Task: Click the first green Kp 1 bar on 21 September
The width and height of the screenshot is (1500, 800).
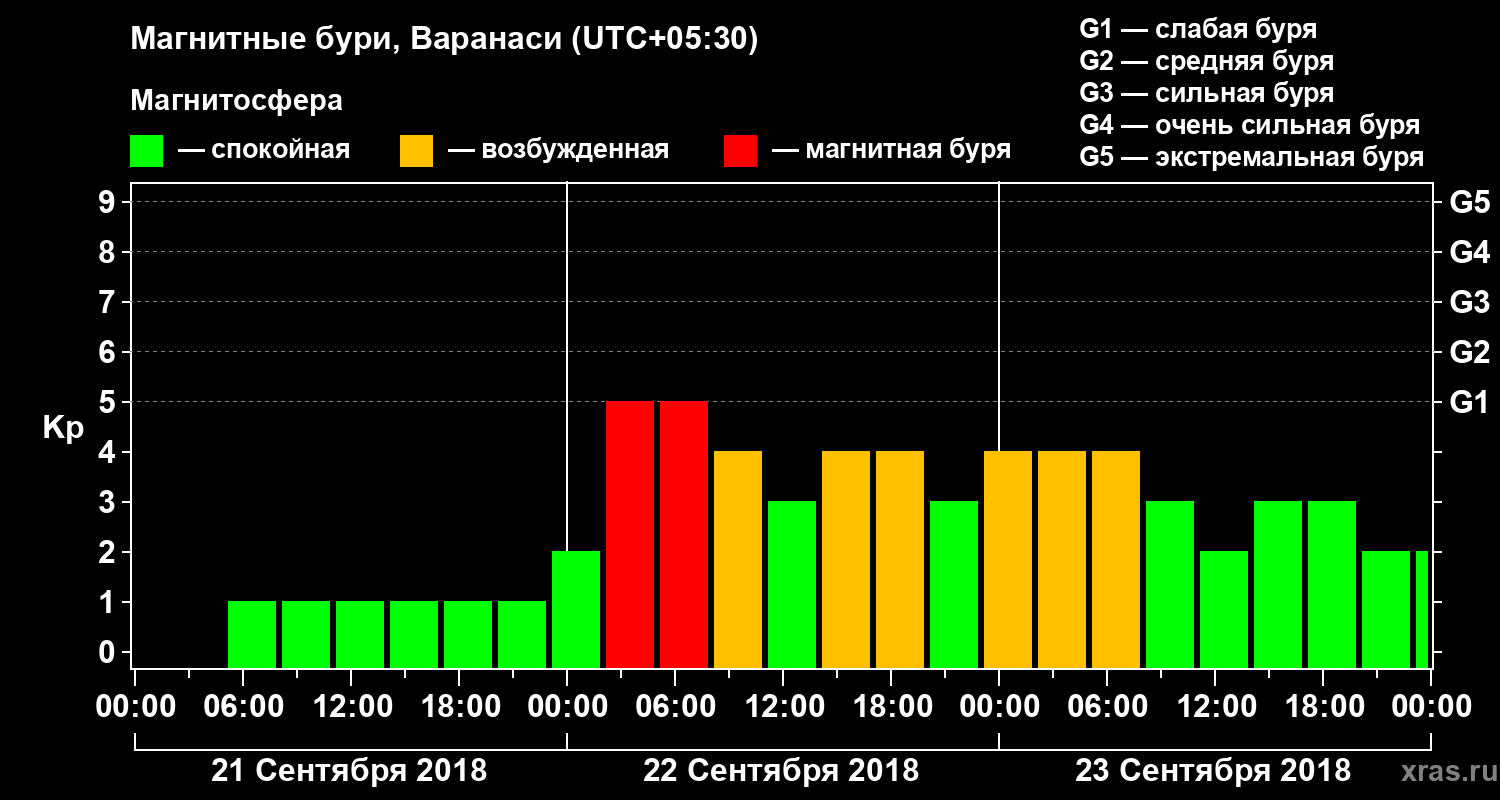Action: pos(252,634)
